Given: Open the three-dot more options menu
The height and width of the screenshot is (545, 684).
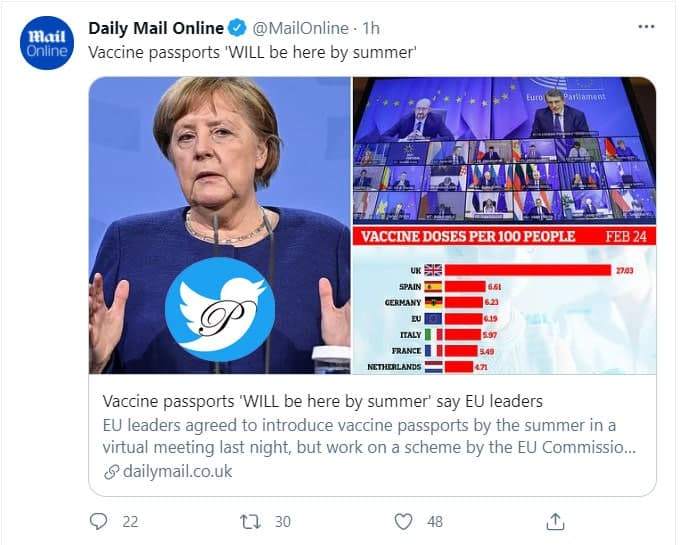Looking at the screenshot, I should pos(646,27).
